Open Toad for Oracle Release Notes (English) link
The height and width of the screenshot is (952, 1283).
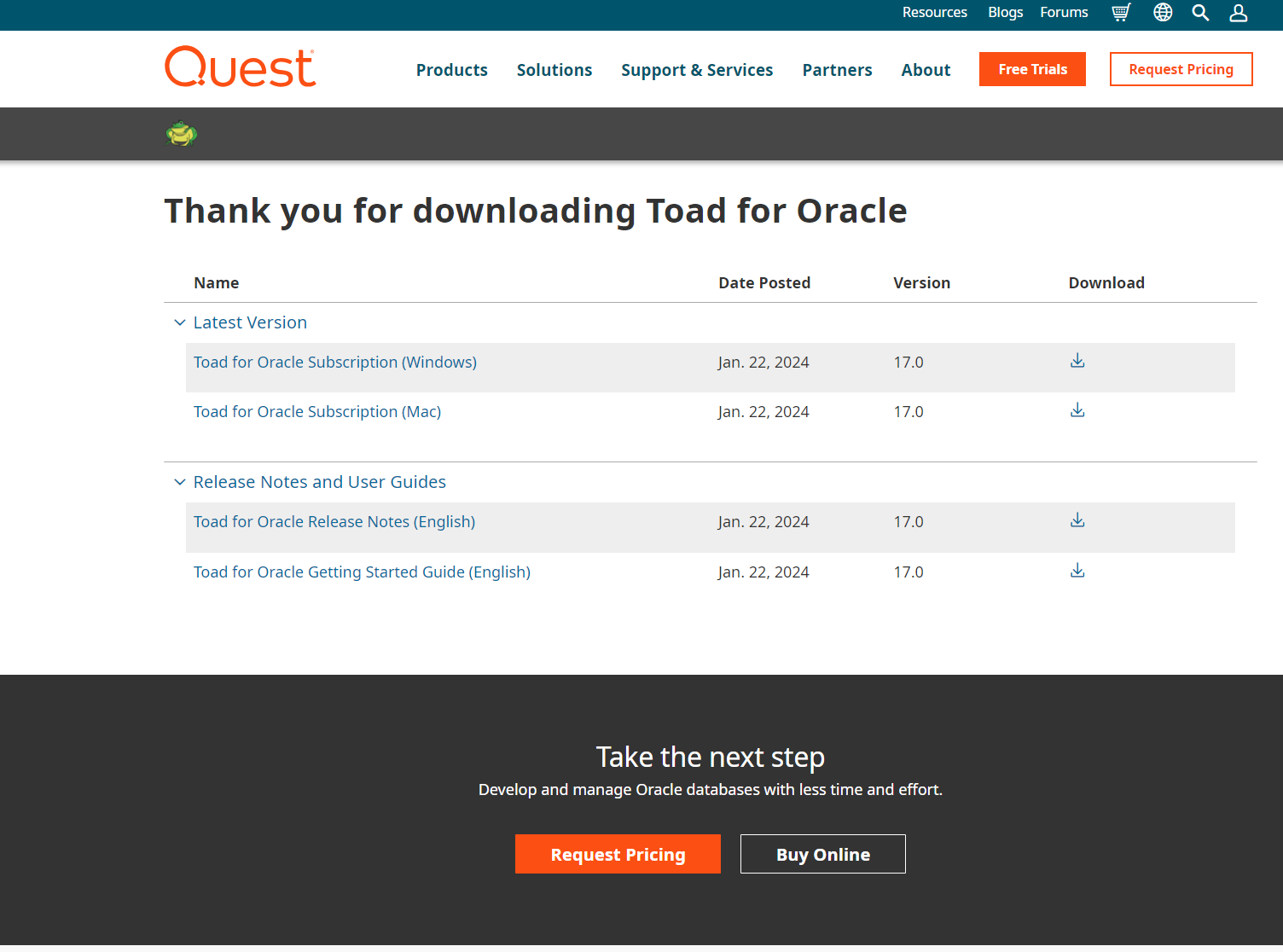coord(334,521)
